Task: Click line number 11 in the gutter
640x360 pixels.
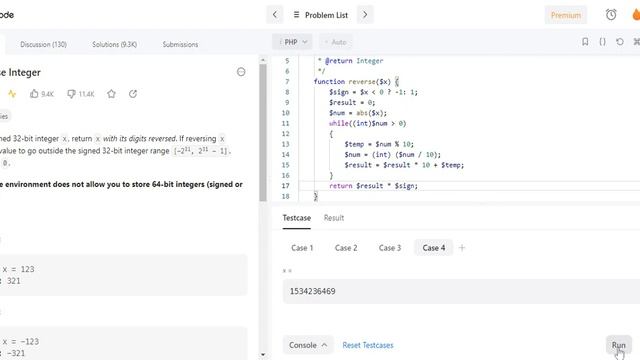Action: pyautogui.click(x=285, y=123)
